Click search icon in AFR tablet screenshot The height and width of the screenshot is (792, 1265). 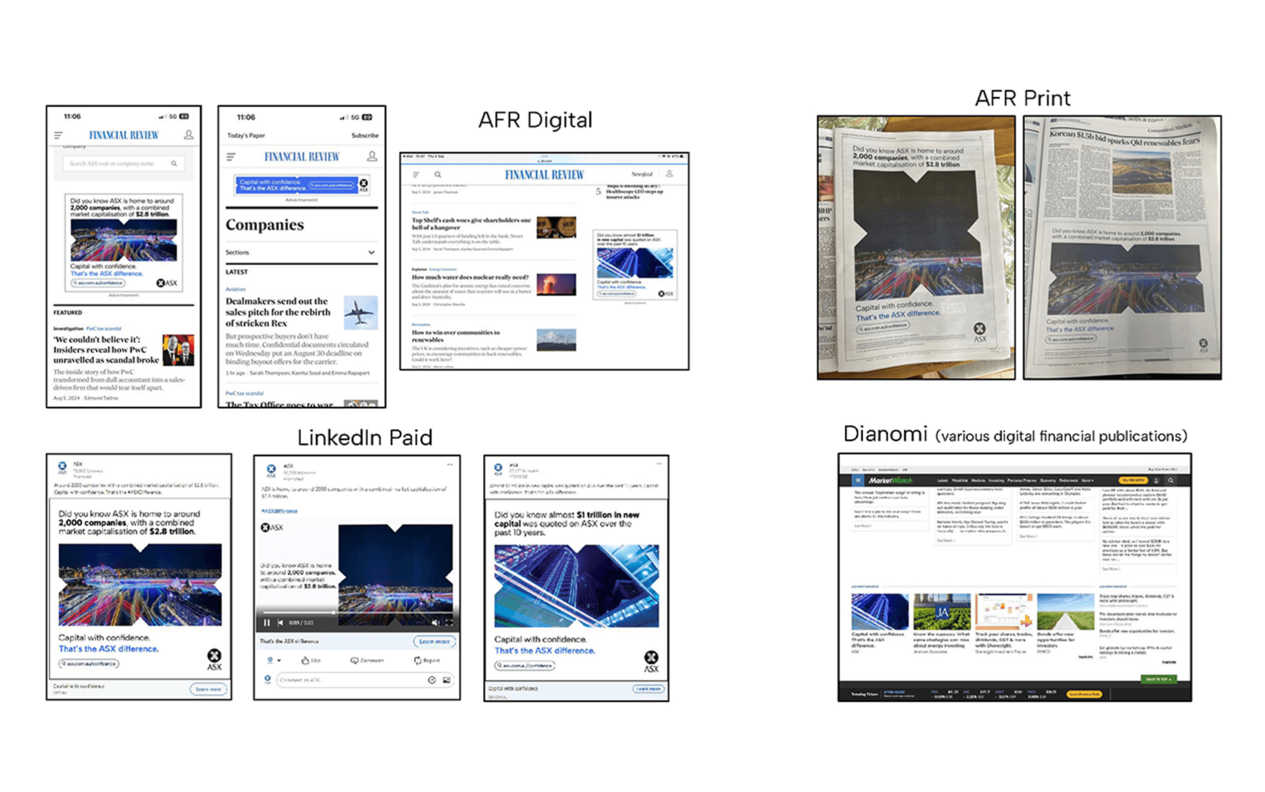point(437,174)
